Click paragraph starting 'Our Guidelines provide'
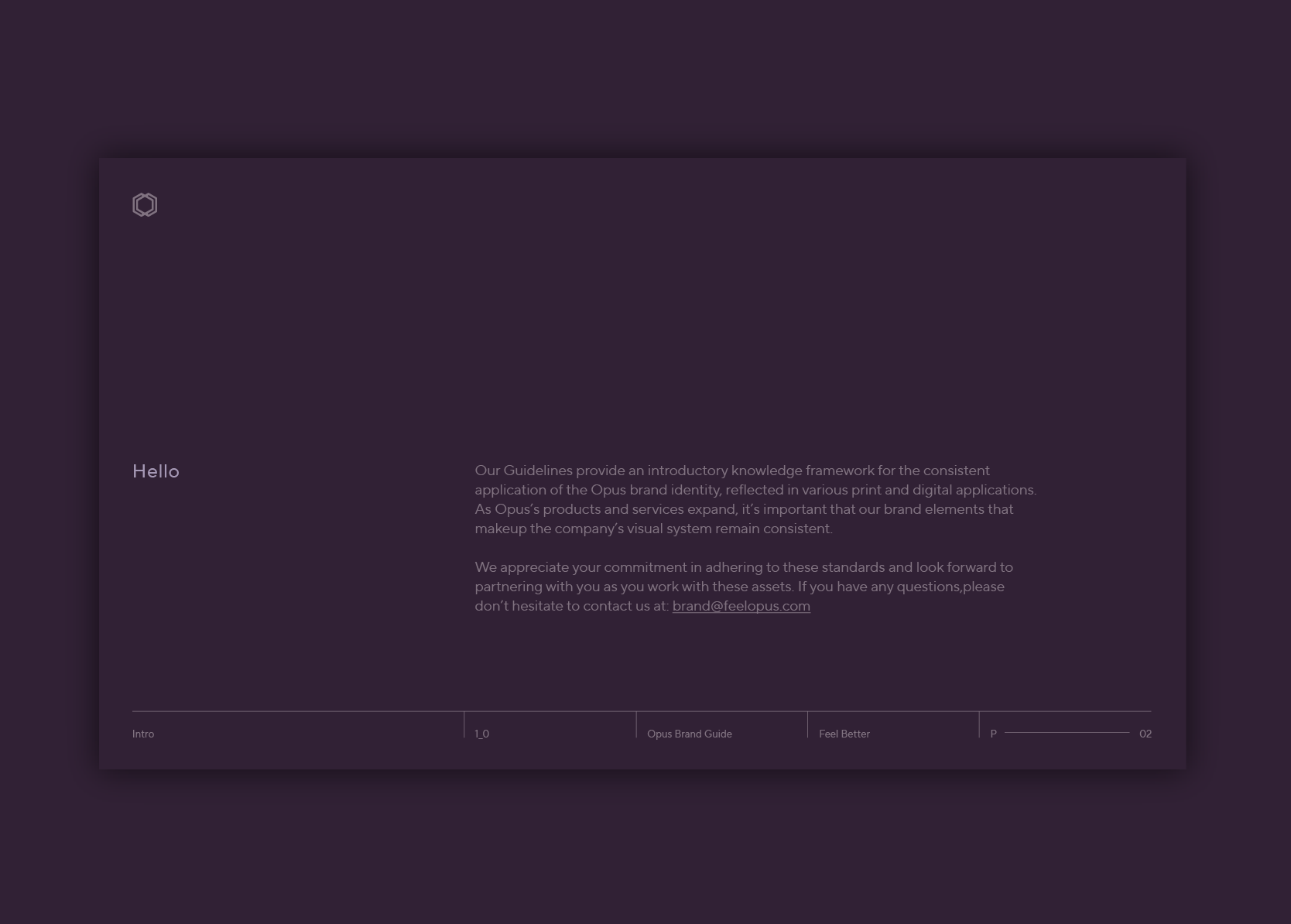The height and width of the screenshot is (924, 1291). (x=755, y=499)
